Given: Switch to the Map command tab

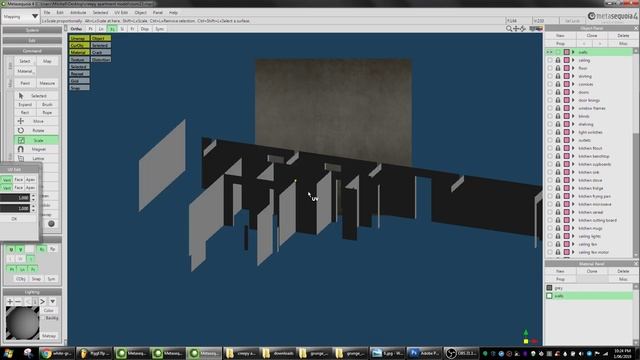Looking at the screenshot, I should click(x=47, y=61).
